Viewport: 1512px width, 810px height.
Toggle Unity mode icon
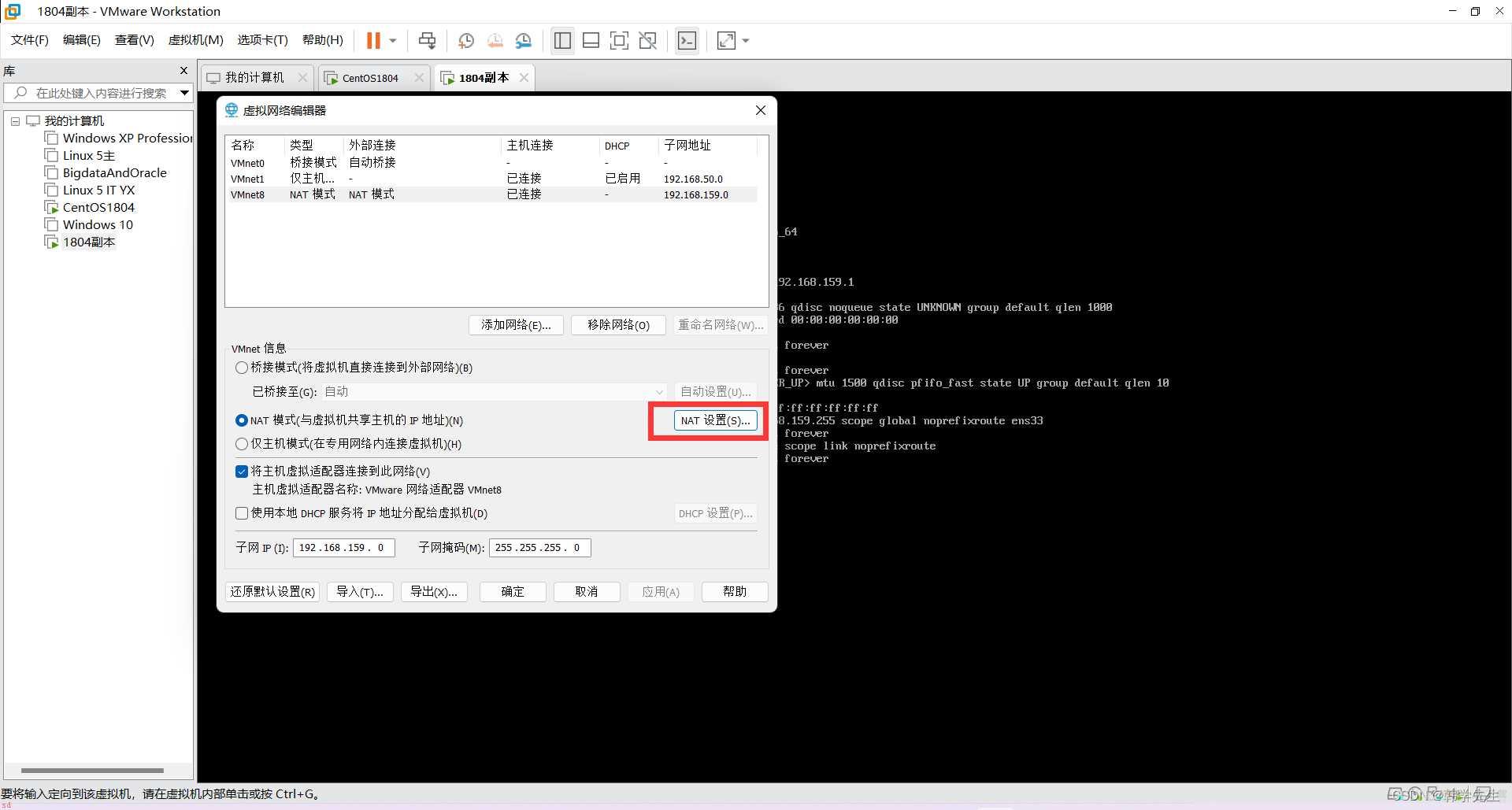pos(647,40)
